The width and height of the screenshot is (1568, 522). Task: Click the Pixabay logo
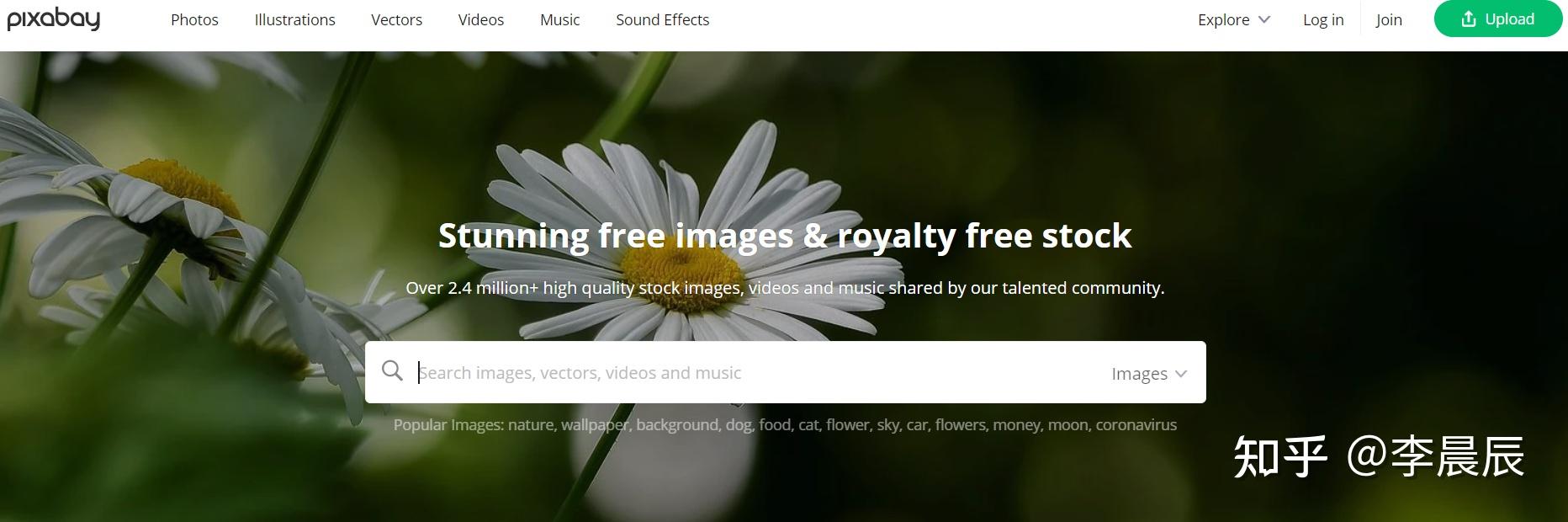click(x=54, y=19)
